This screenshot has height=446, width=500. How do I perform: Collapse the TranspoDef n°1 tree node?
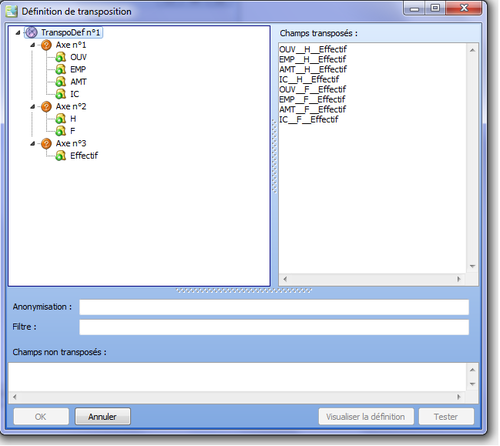18,32
